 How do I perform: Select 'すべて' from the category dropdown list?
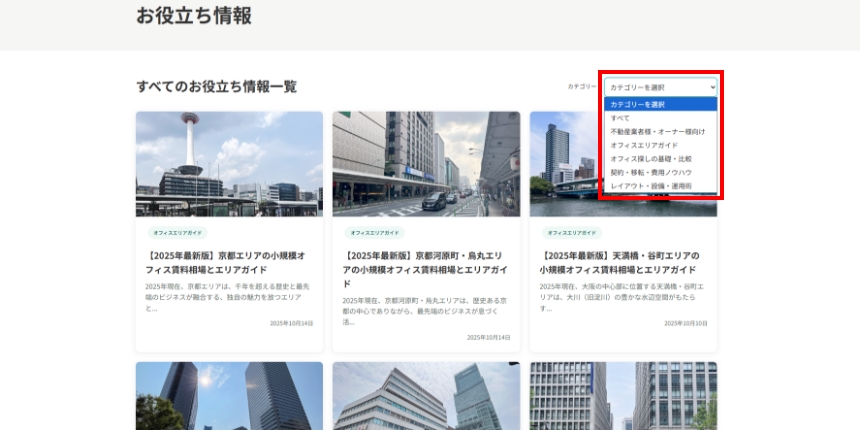pyautogui.click(x=620, y=118)
